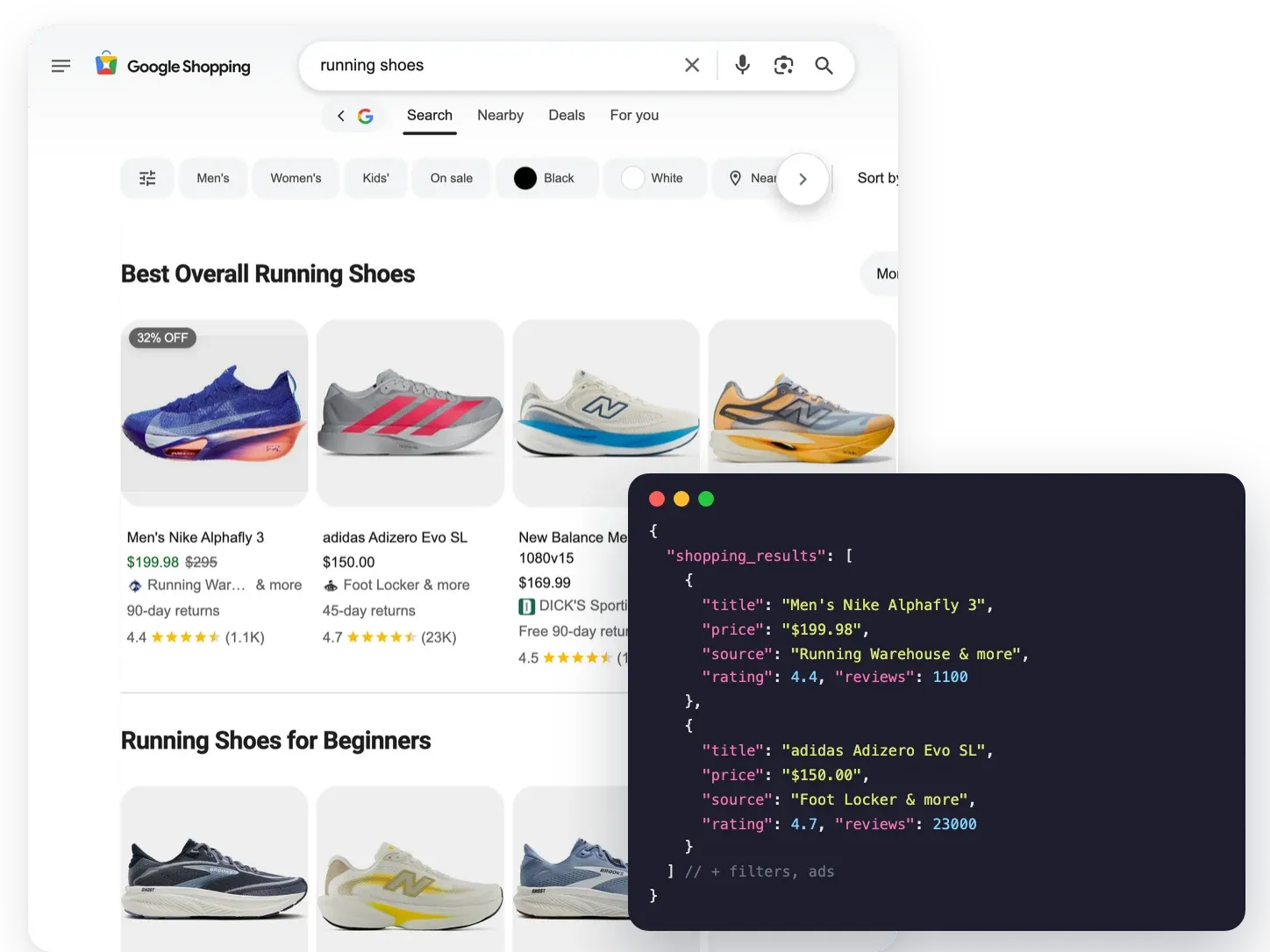Click the More button beside Best Overall
1270x952 pixels.
point(880,274)
